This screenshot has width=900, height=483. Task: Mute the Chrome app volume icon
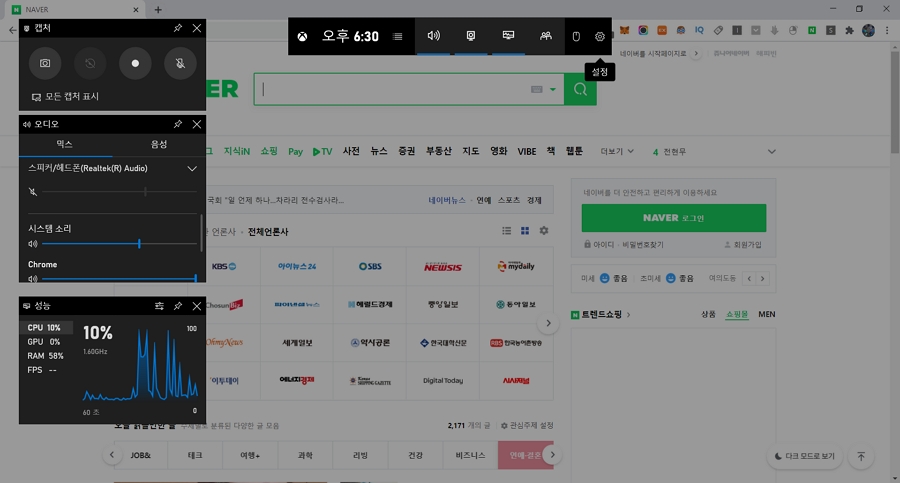pos(33,279)
